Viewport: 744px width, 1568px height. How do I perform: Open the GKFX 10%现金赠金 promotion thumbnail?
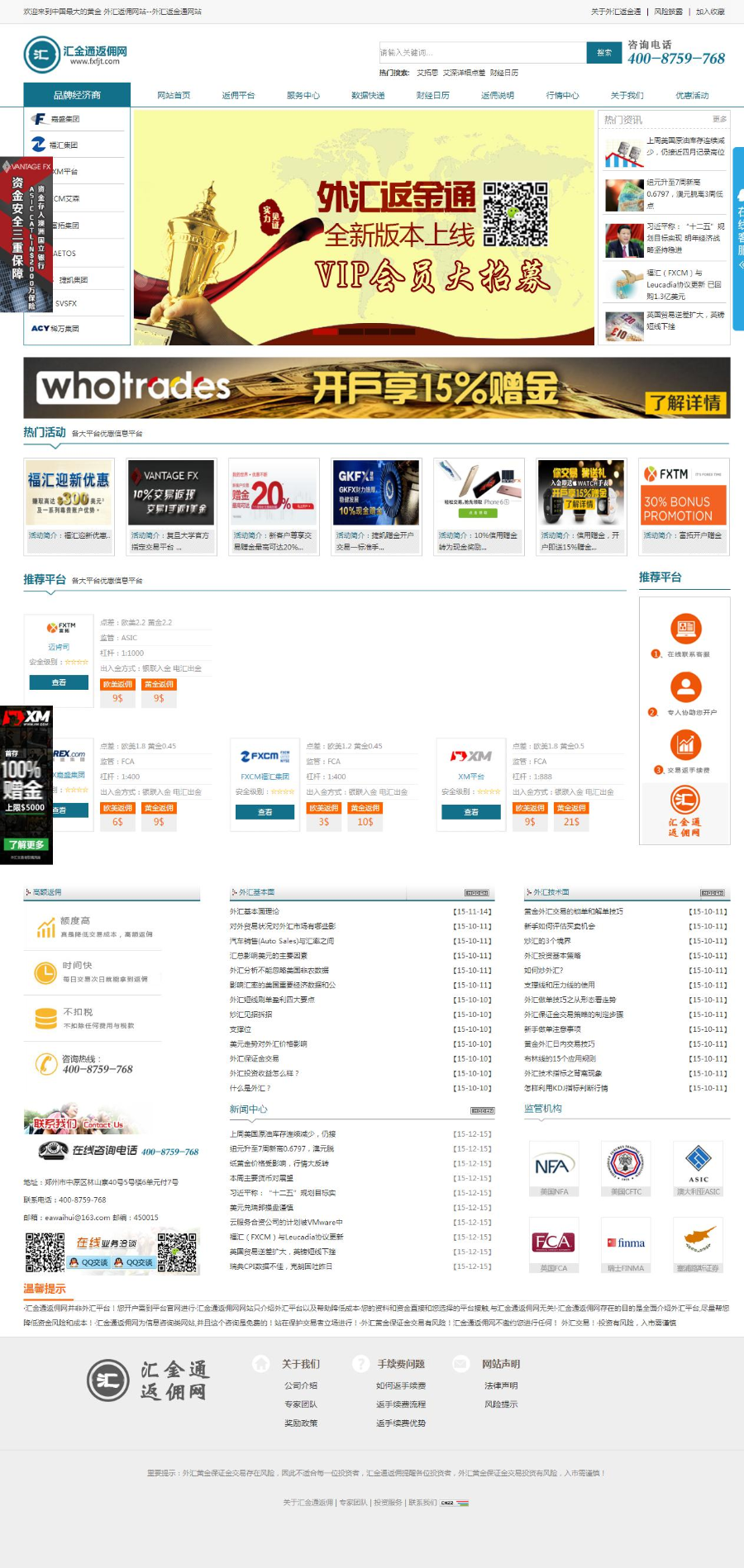[x=376, y=492]
